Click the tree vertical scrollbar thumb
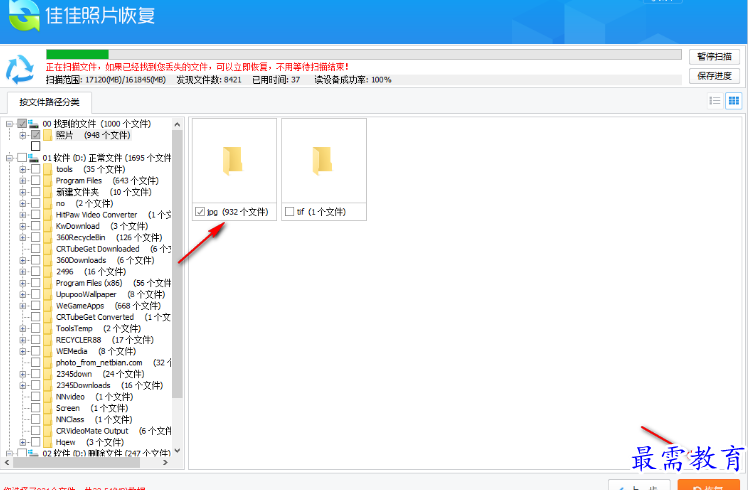This screenshot has height=490, width=753. click(x=177, y=264)
